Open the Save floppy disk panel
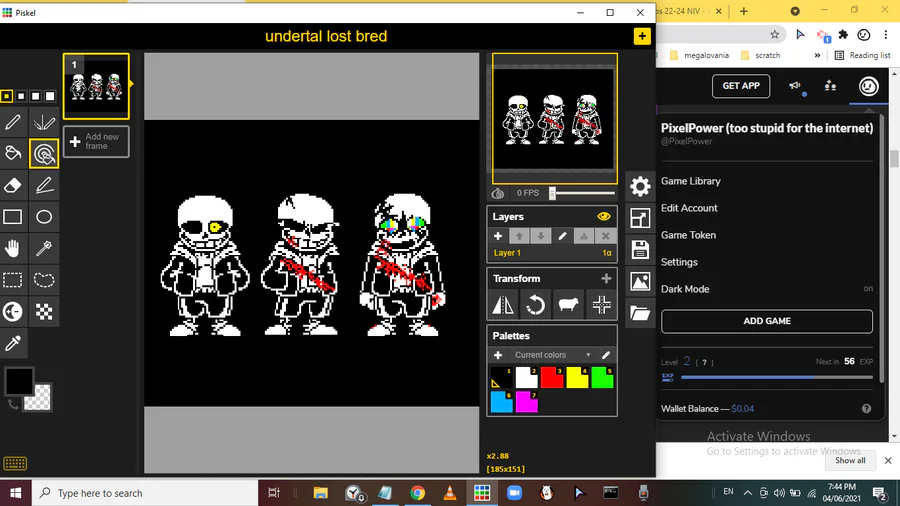Image resolution: width=900 pixels, height=506 pixels. pyautogui.click(x=639, y=250)
